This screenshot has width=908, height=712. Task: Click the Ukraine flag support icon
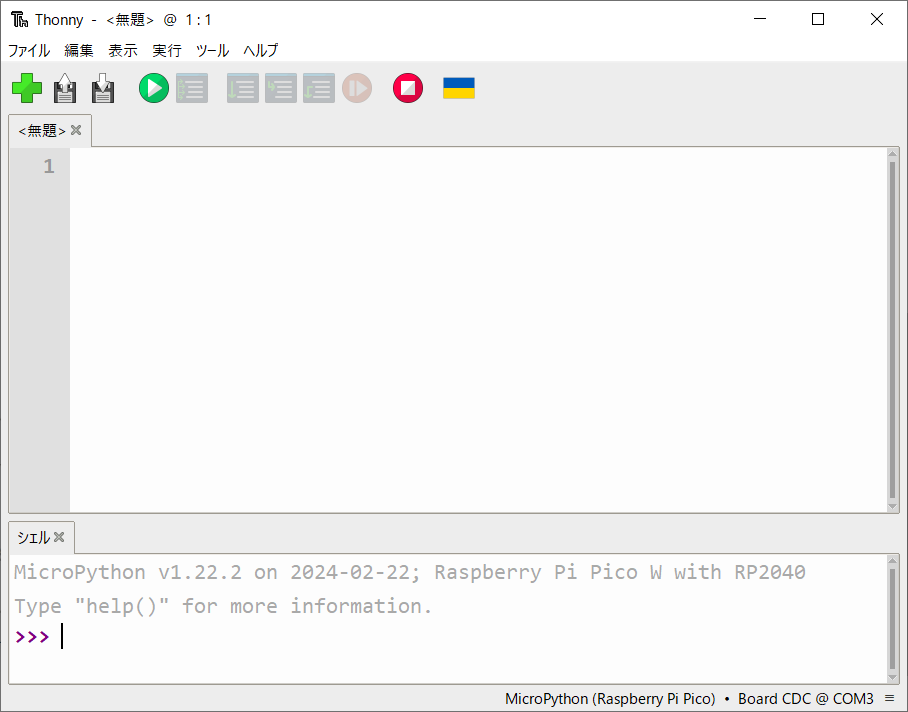[459, 89]
